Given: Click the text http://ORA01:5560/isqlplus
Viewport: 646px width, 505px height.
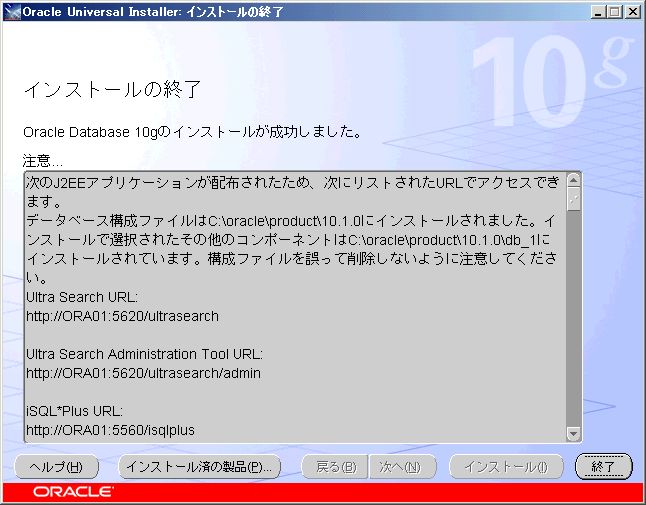Looking at the screenshot, I should [110, 430].
